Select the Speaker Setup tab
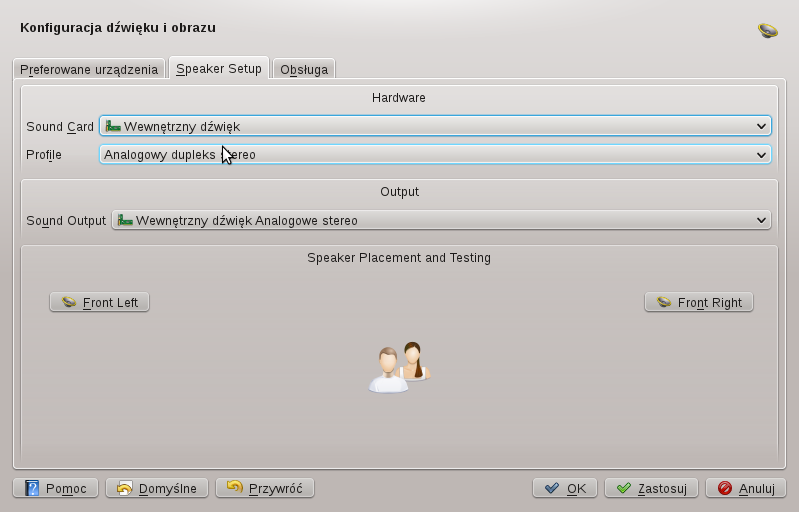 coord(218,68)
